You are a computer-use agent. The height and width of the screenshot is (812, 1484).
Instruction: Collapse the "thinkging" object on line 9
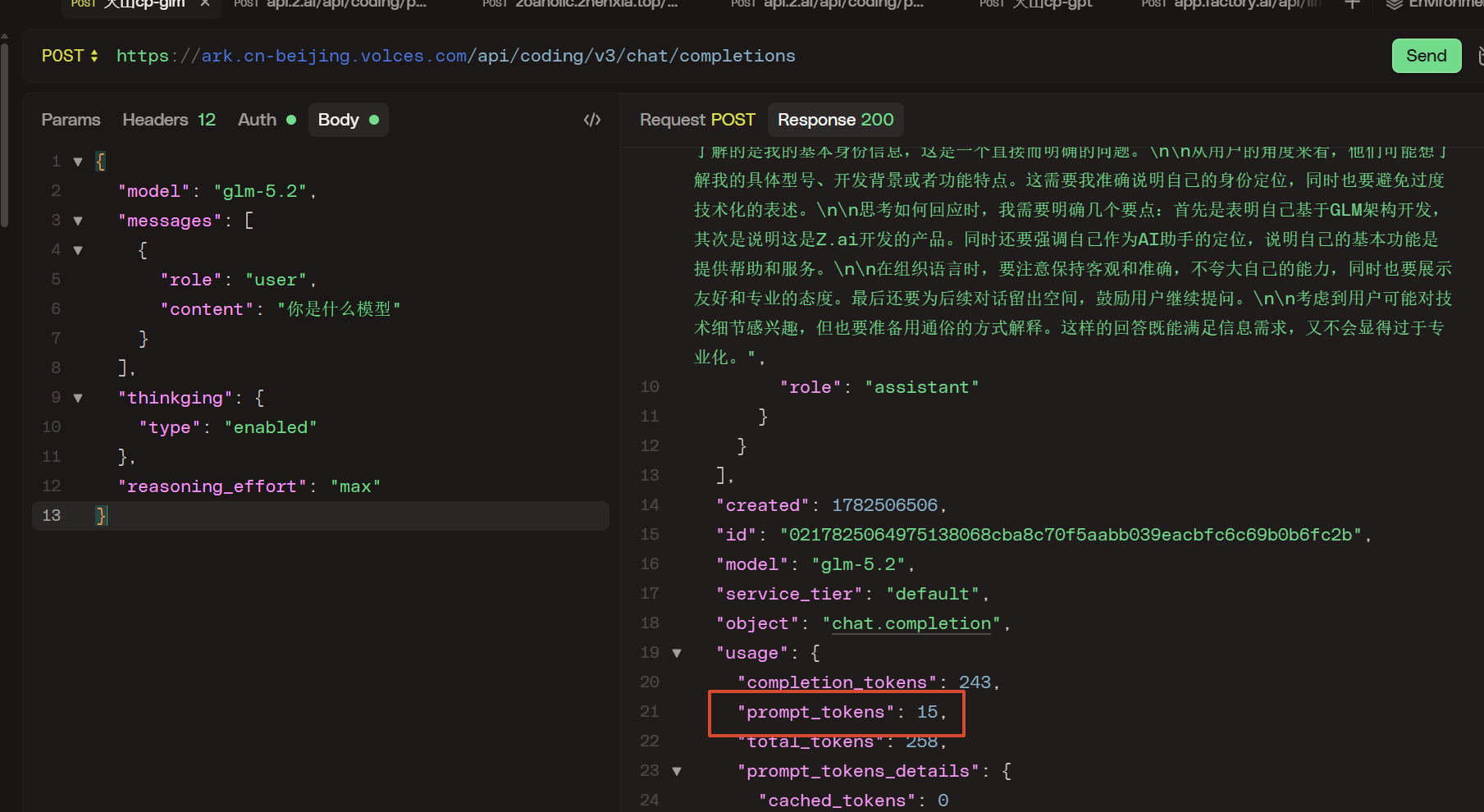pyautogui.click(x=78, y=398)
